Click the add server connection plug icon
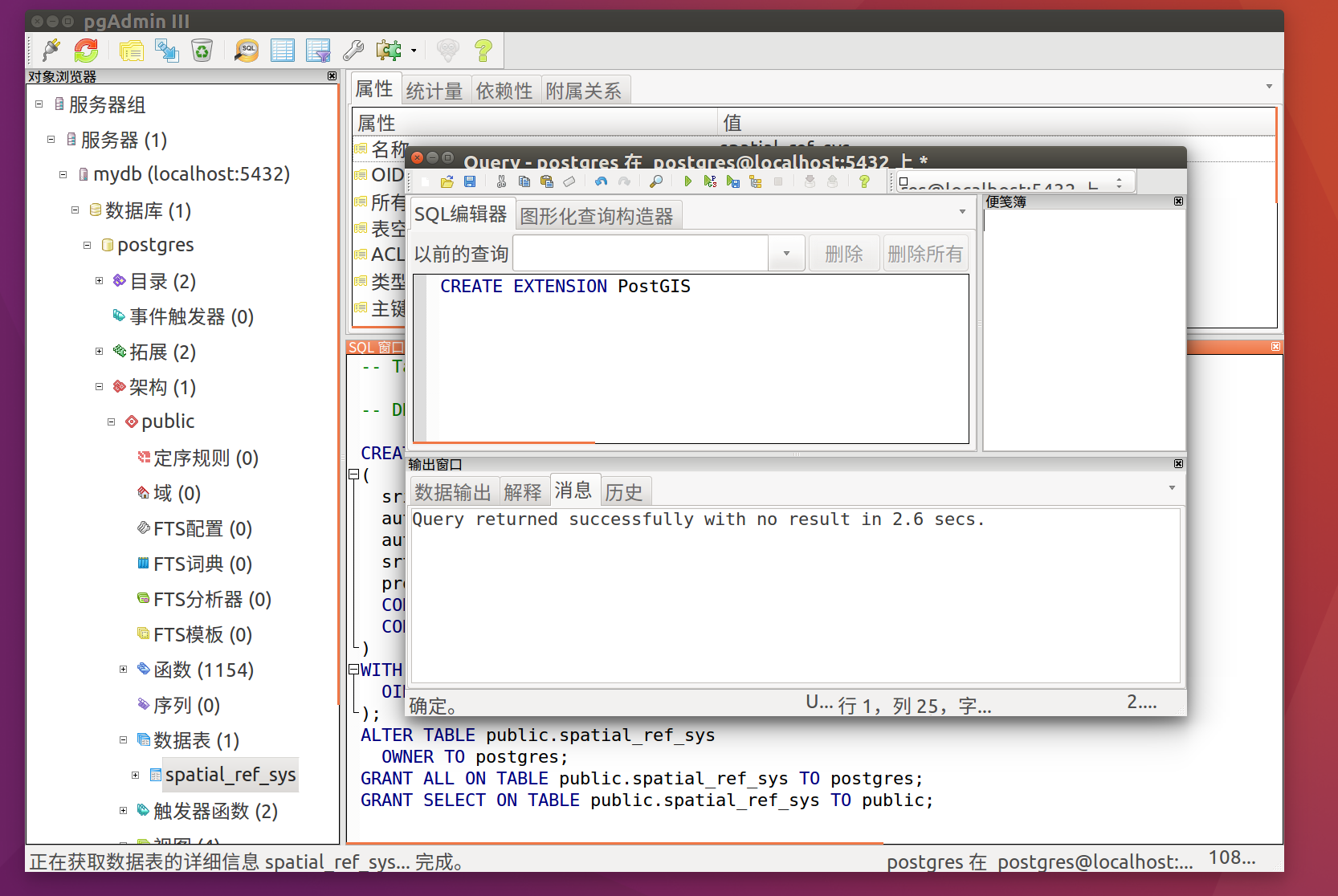The height and width of the screenshot is (896, 1338). point(51,51)
